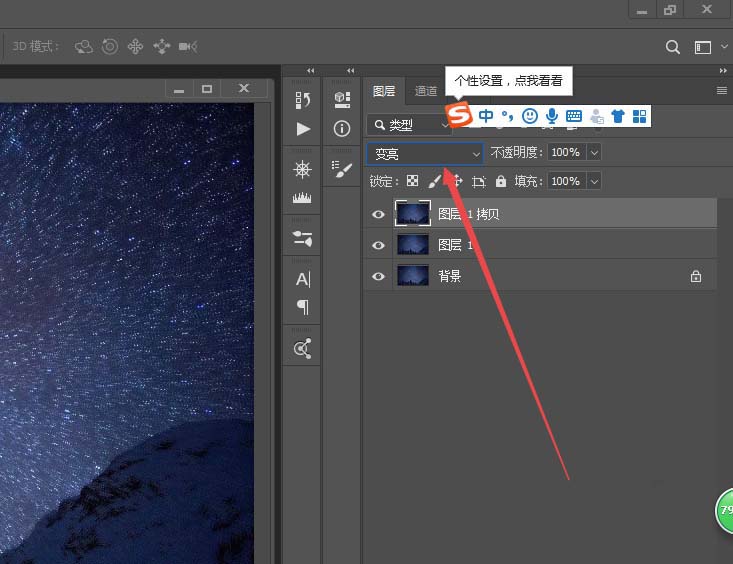This screenshot has width=733, height=564.
Task: Expand the 不透明度 opacity dropdown arrow
Action: coord(594,152)
